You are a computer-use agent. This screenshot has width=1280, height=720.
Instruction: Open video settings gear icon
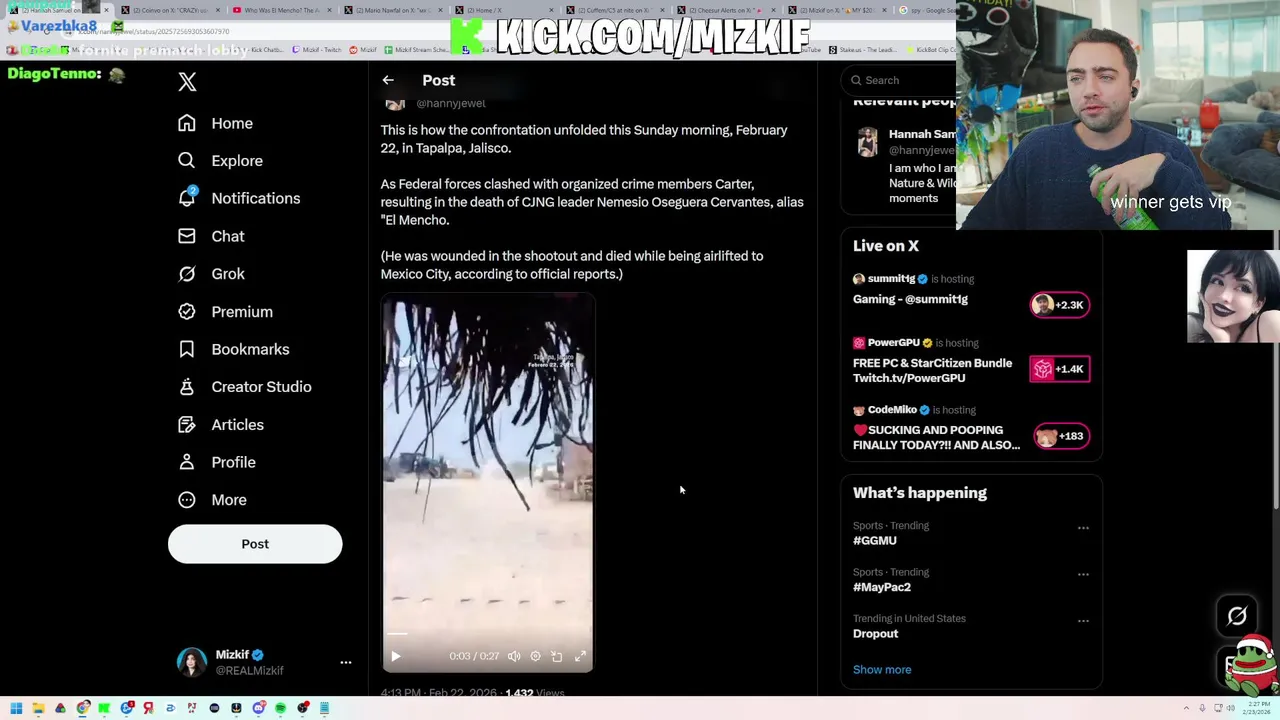pyautogui.click(x=535, y=656)
